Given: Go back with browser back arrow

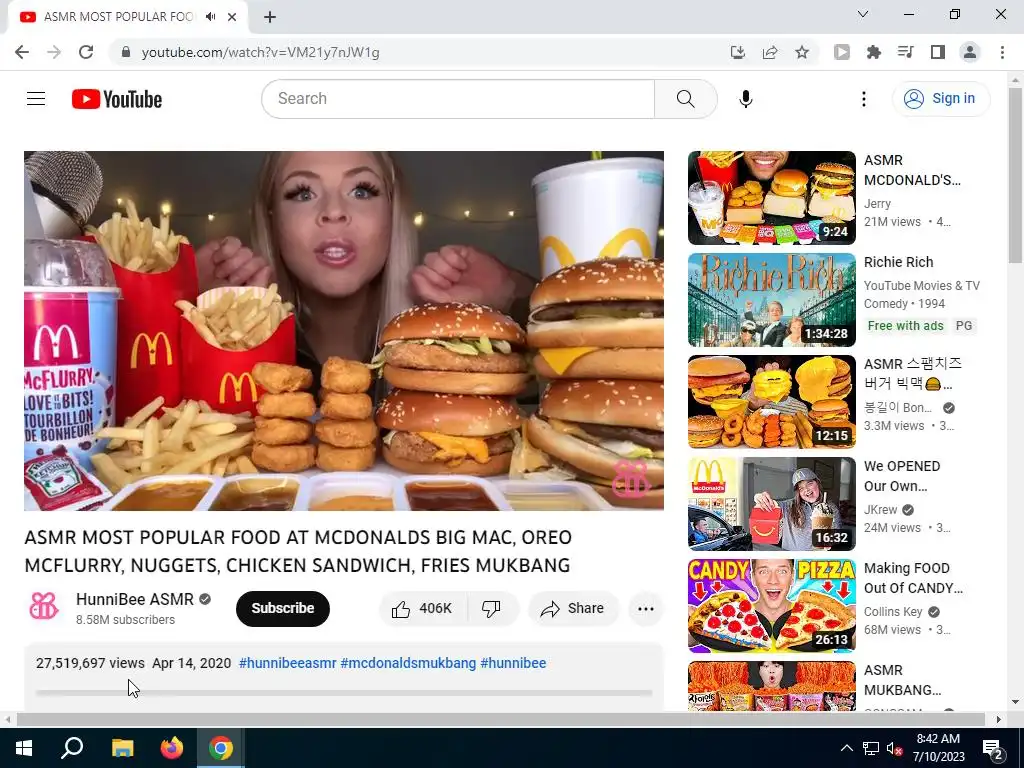Looking at the screenshot, I should pyautogui.click(x=22, y=52).
